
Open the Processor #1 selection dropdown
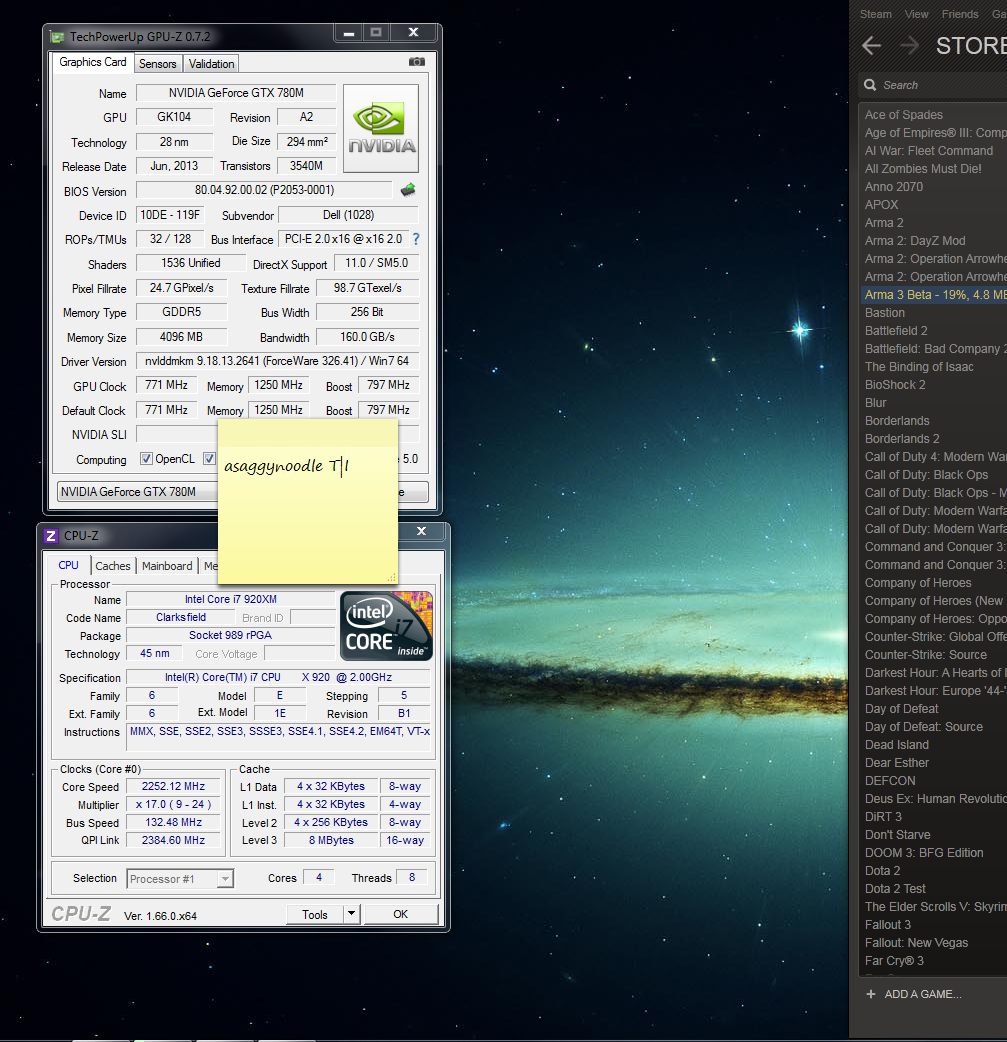[x=180, y=879]
